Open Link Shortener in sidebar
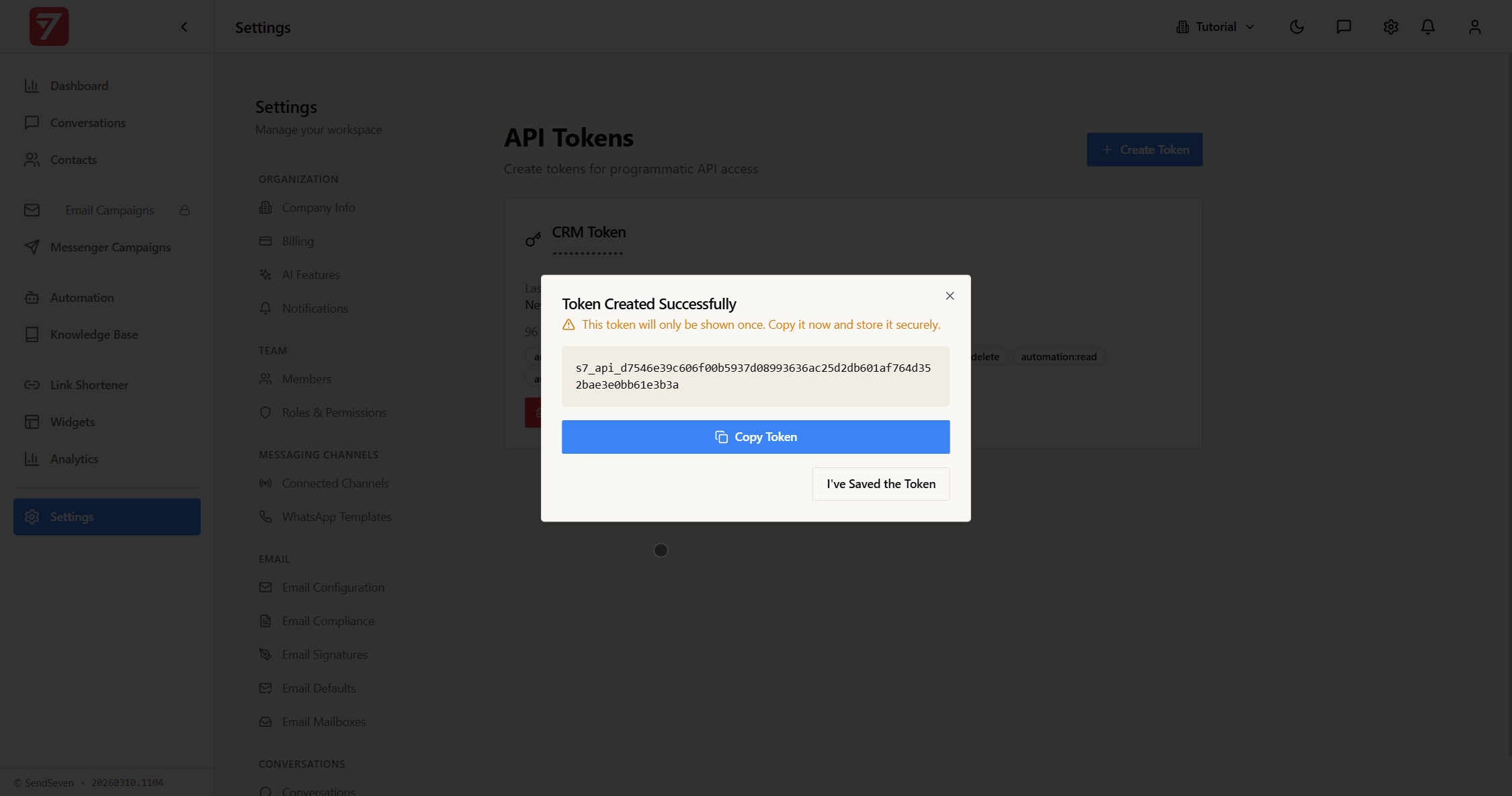 (x=107, y=385)
